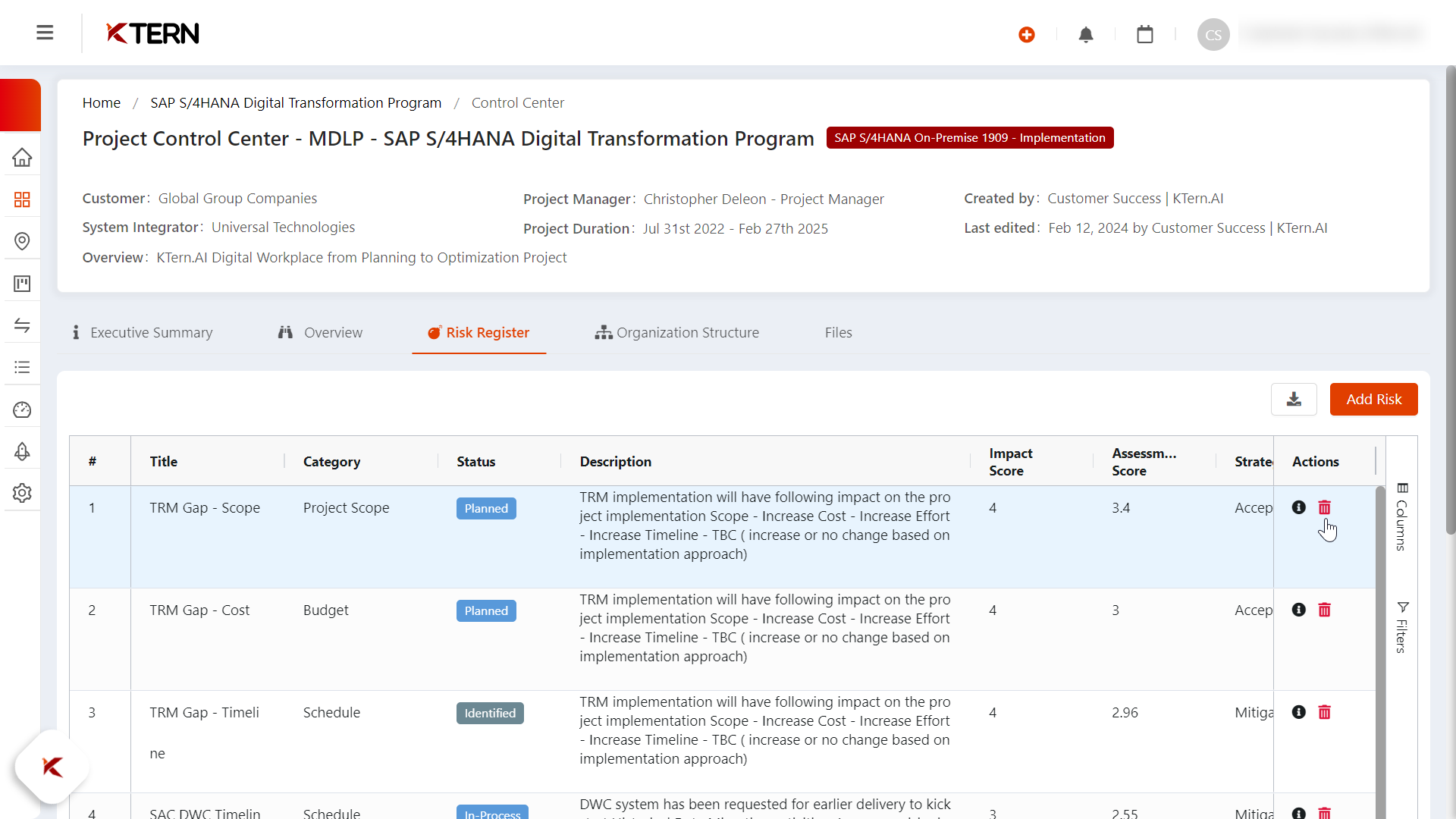
Task: Download the risk register
Action: [x=1294, y=400]
